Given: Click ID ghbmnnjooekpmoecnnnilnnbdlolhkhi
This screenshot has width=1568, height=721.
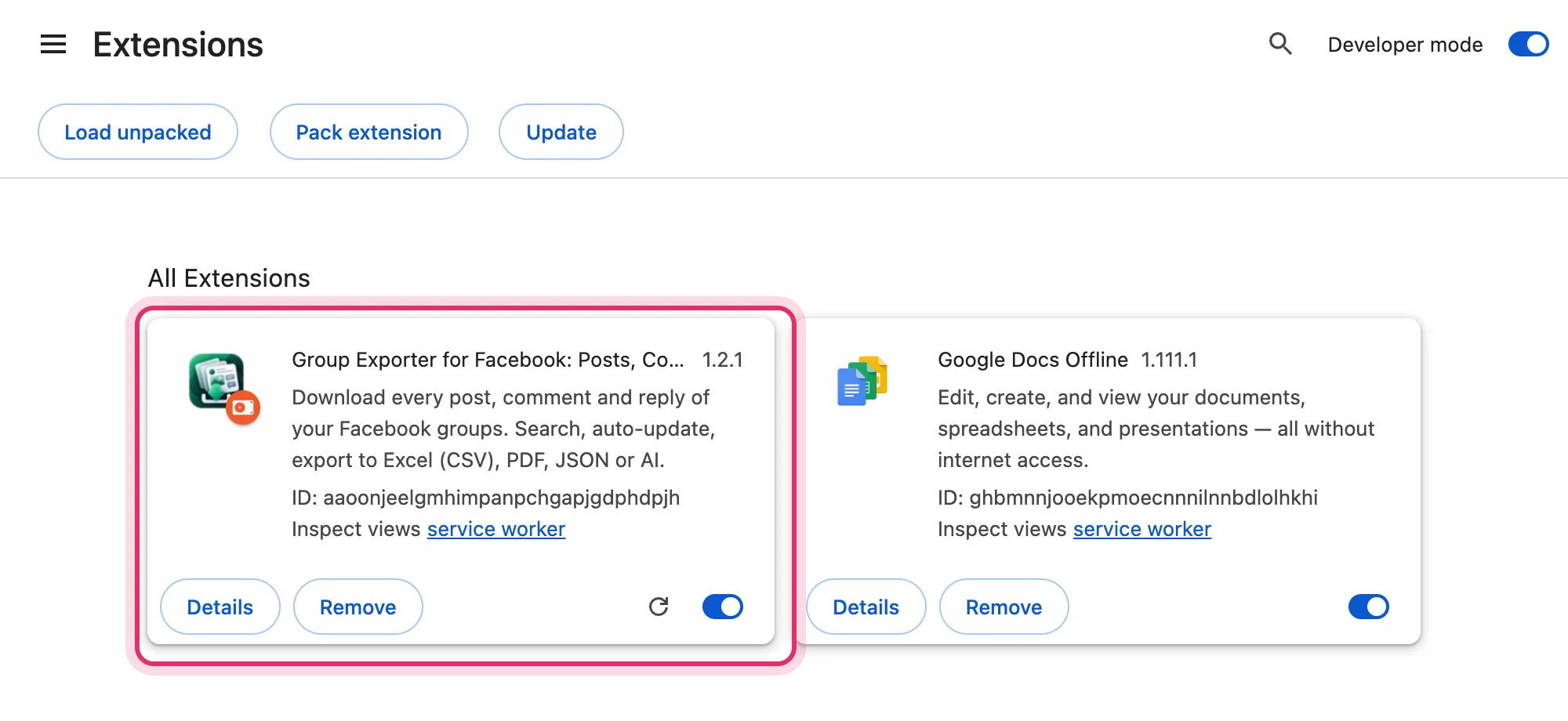Looking at the screenshot, I should click(1128, 498).
